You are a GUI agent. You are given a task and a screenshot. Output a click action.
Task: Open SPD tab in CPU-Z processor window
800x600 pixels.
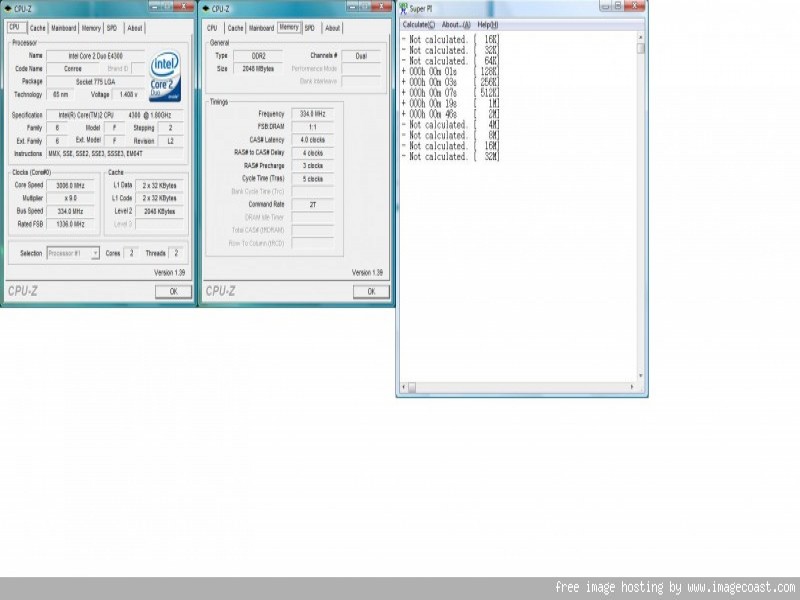tap(112, 28)
